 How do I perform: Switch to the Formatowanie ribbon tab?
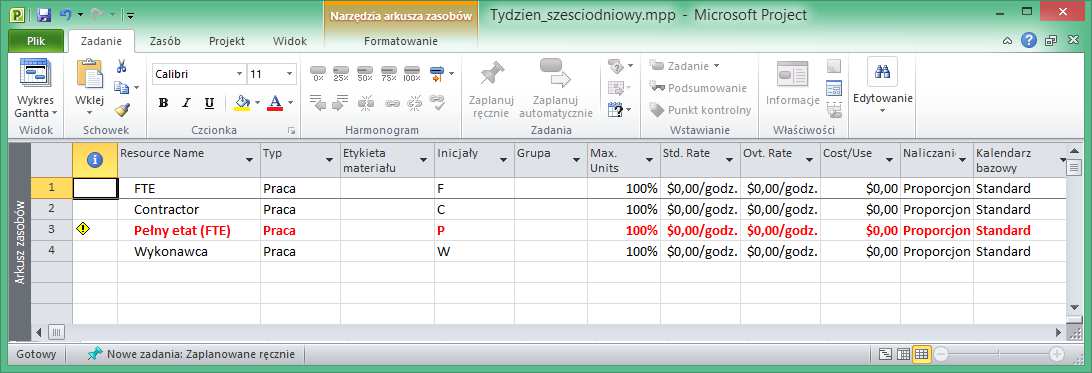point(400,41)
